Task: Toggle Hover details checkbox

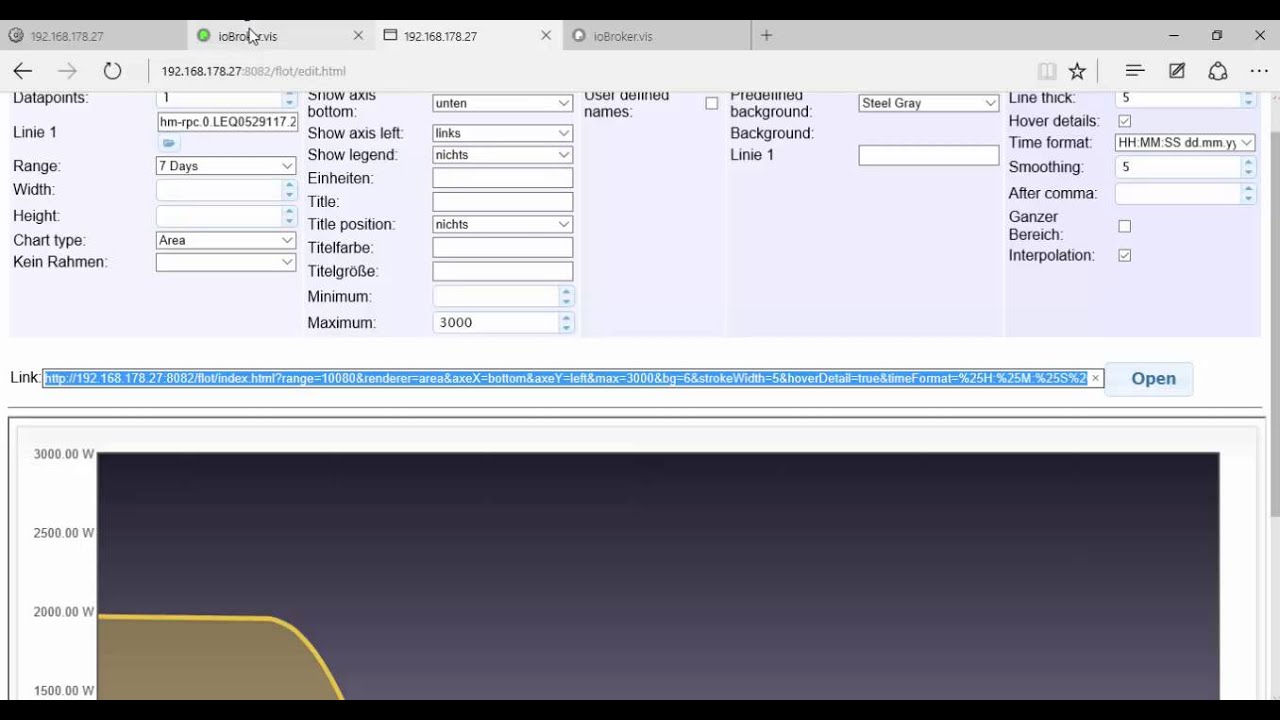Action: (1124, 121)
